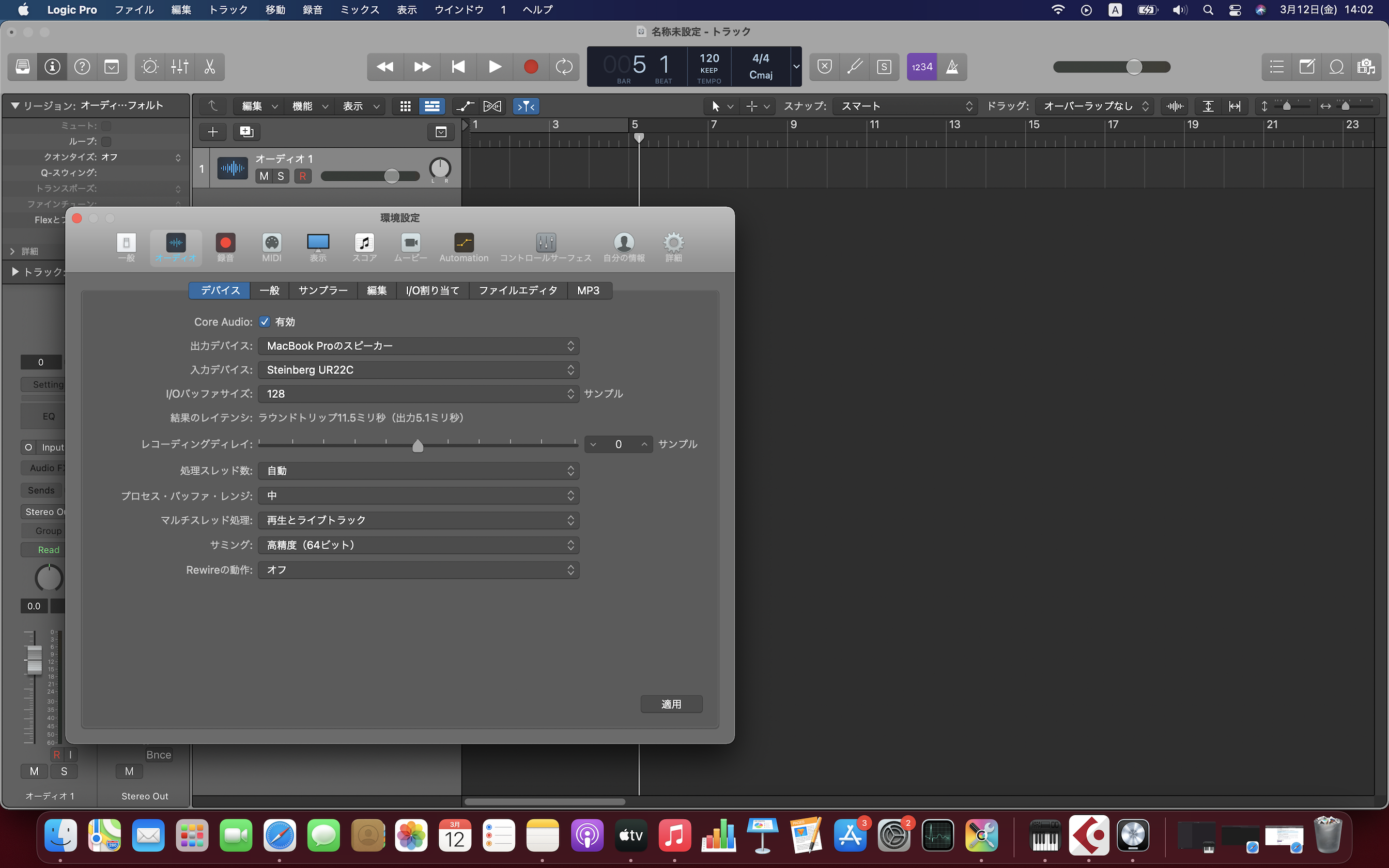Enable record on オーディオ 1 track
The height and width of the screenshot is (868, 1389).
point(302,176)
